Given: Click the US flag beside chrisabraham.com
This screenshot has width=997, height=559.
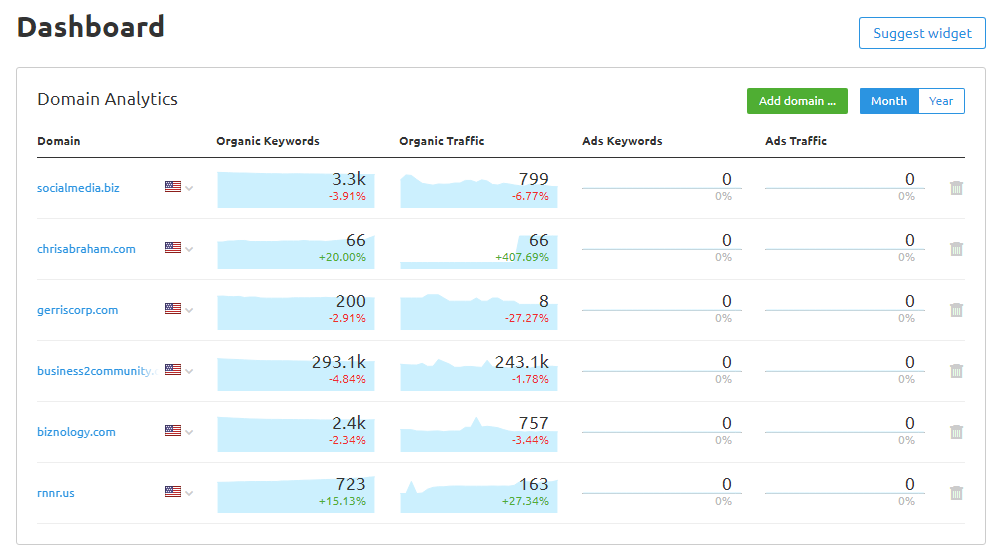Looking at the screenshot, I should [173, 248].
